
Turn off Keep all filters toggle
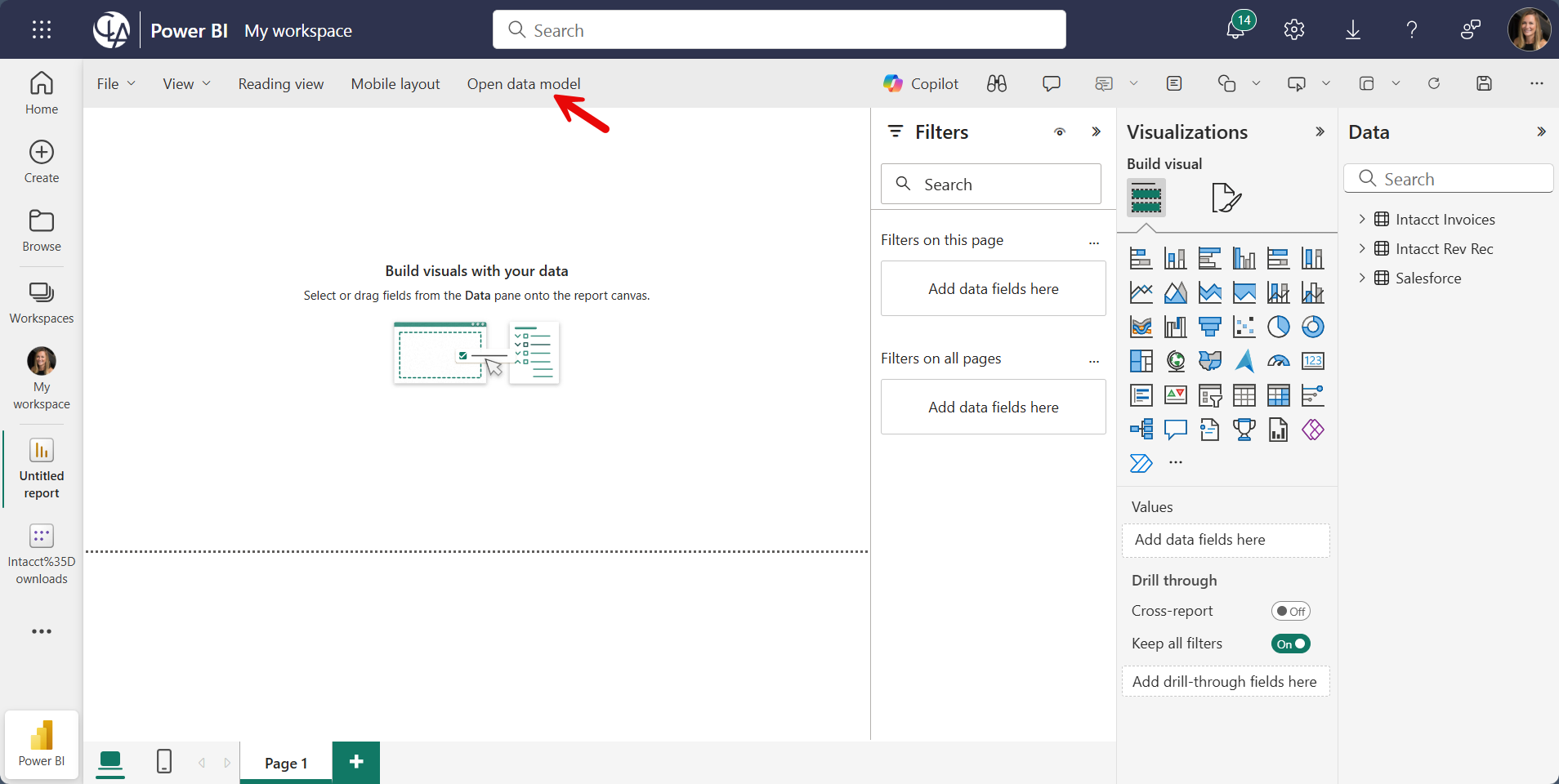(x=1290, y=644)
